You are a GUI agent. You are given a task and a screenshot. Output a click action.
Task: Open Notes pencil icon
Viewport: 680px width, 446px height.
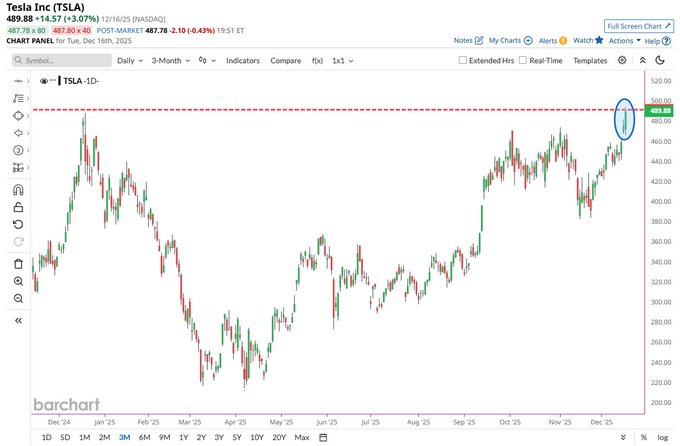coord(479,40)
